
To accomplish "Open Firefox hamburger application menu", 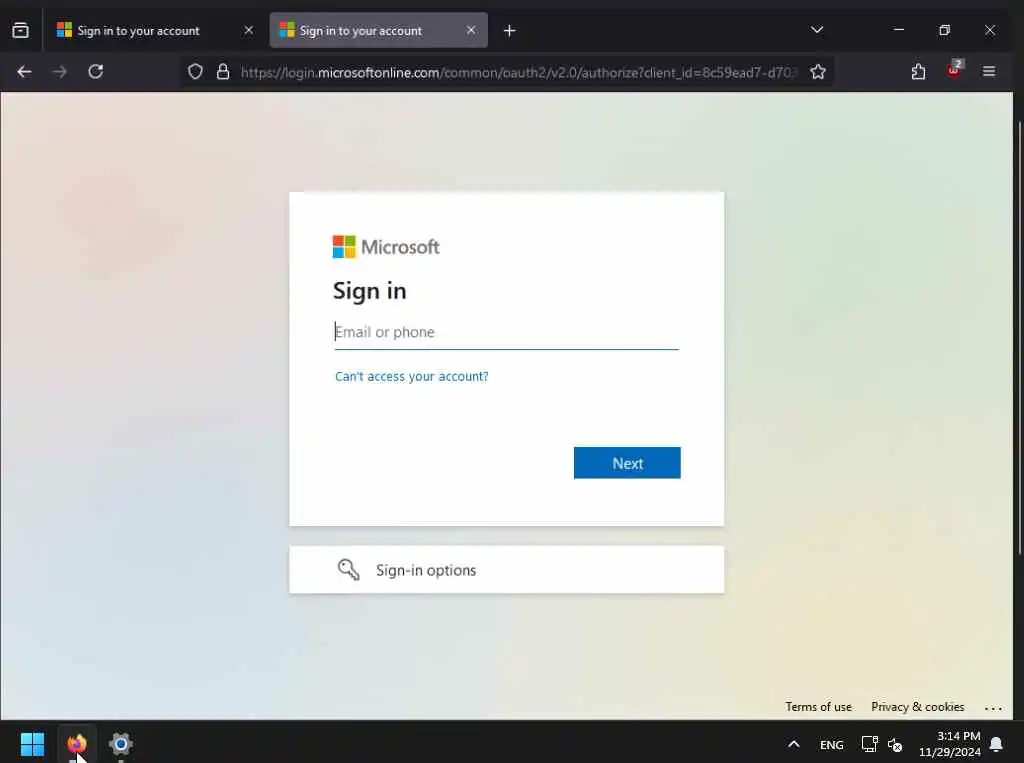I will 989,72.
